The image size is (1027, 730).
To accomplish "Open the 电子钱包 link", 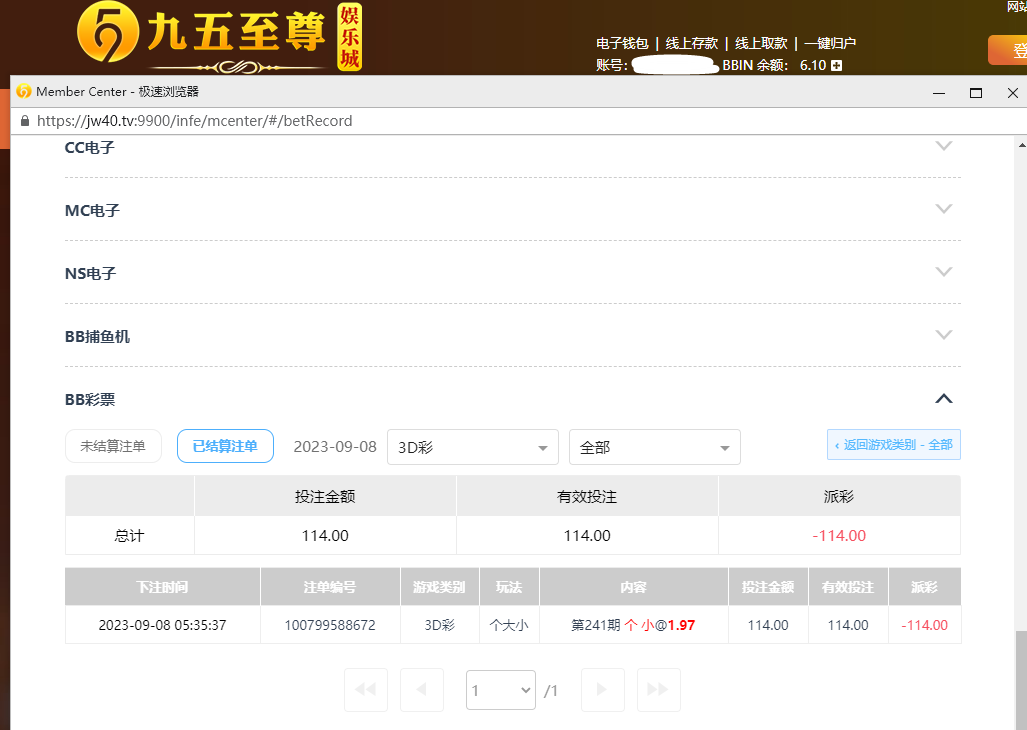I will [x=623, y=43].
